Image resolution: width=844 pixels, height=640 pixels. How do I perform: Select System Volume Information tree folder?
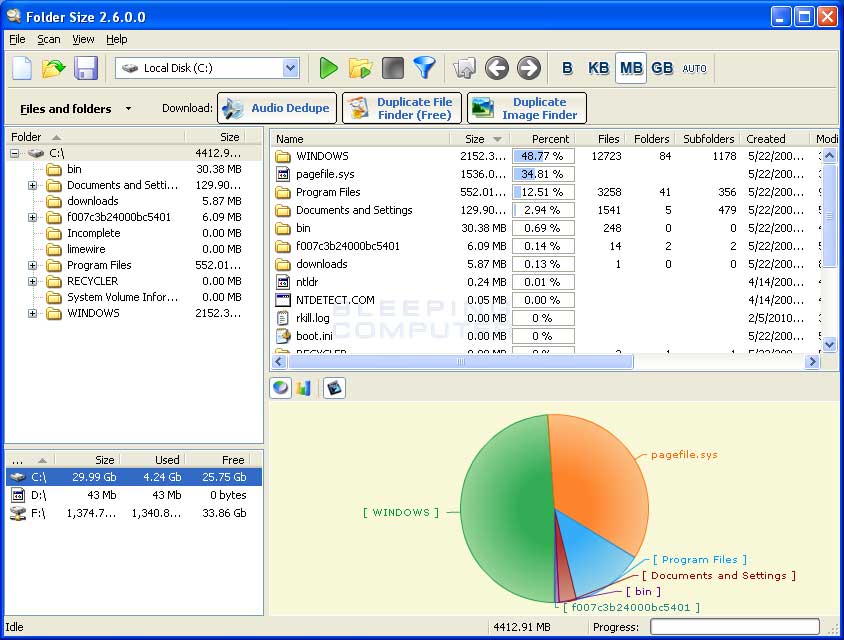tap(122, 297)
